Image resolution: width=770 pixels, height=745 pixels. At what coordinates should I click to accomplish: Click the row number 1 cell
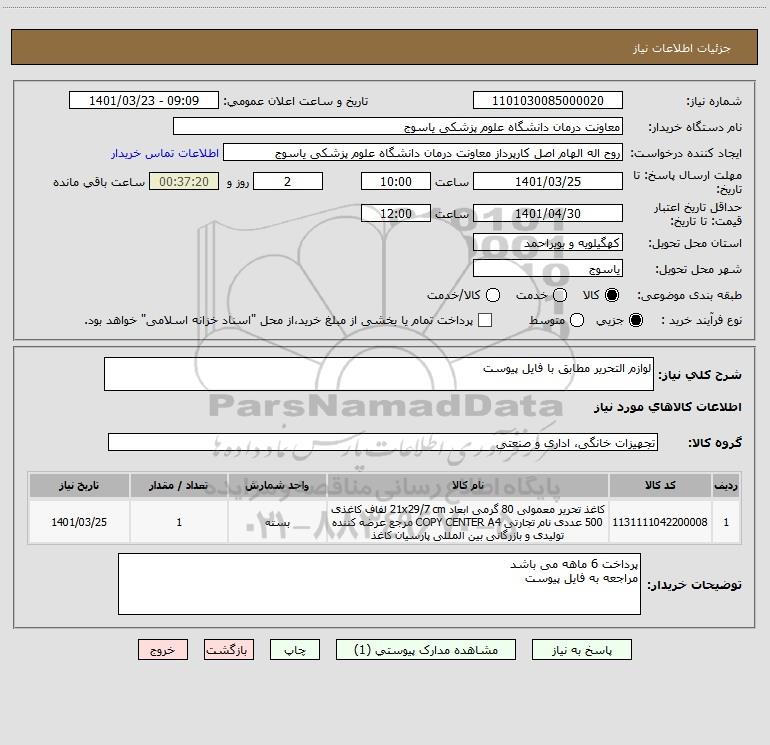(726, 522)
